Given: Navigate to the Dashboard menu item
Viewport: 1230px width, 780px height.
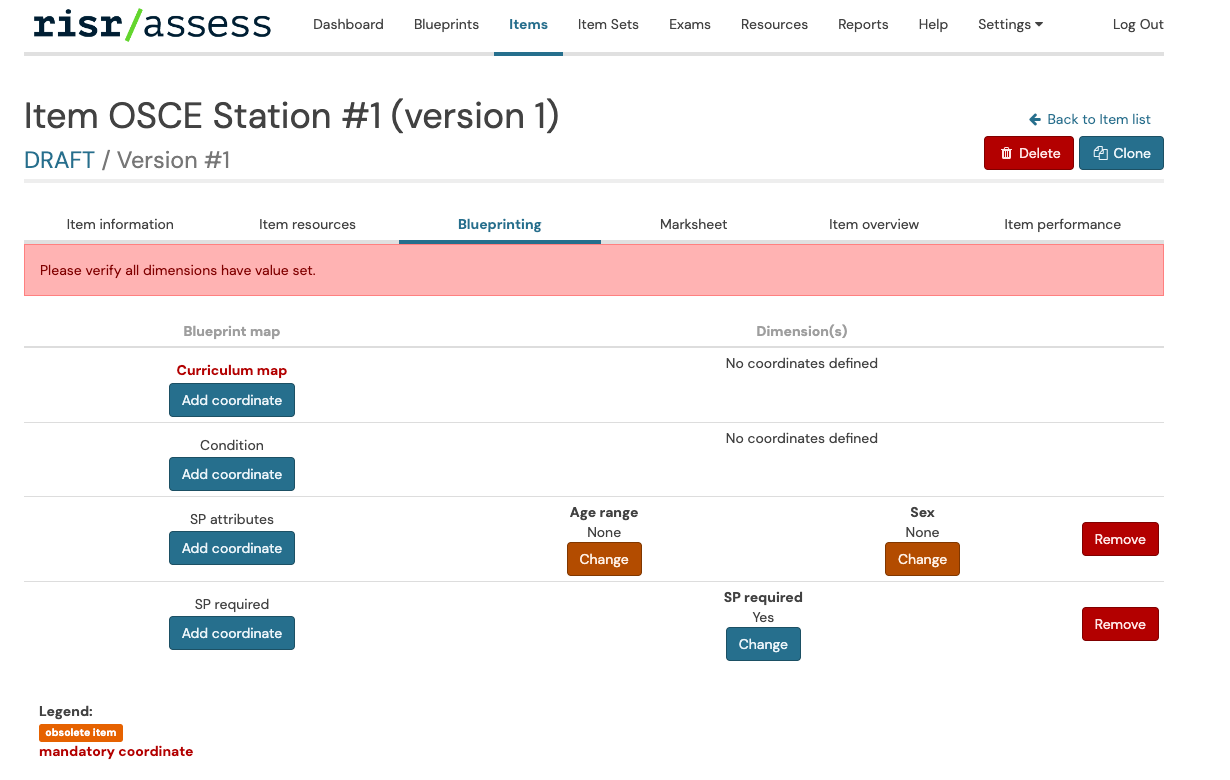Looking at the screenshot, I should [x=348, y=24].
